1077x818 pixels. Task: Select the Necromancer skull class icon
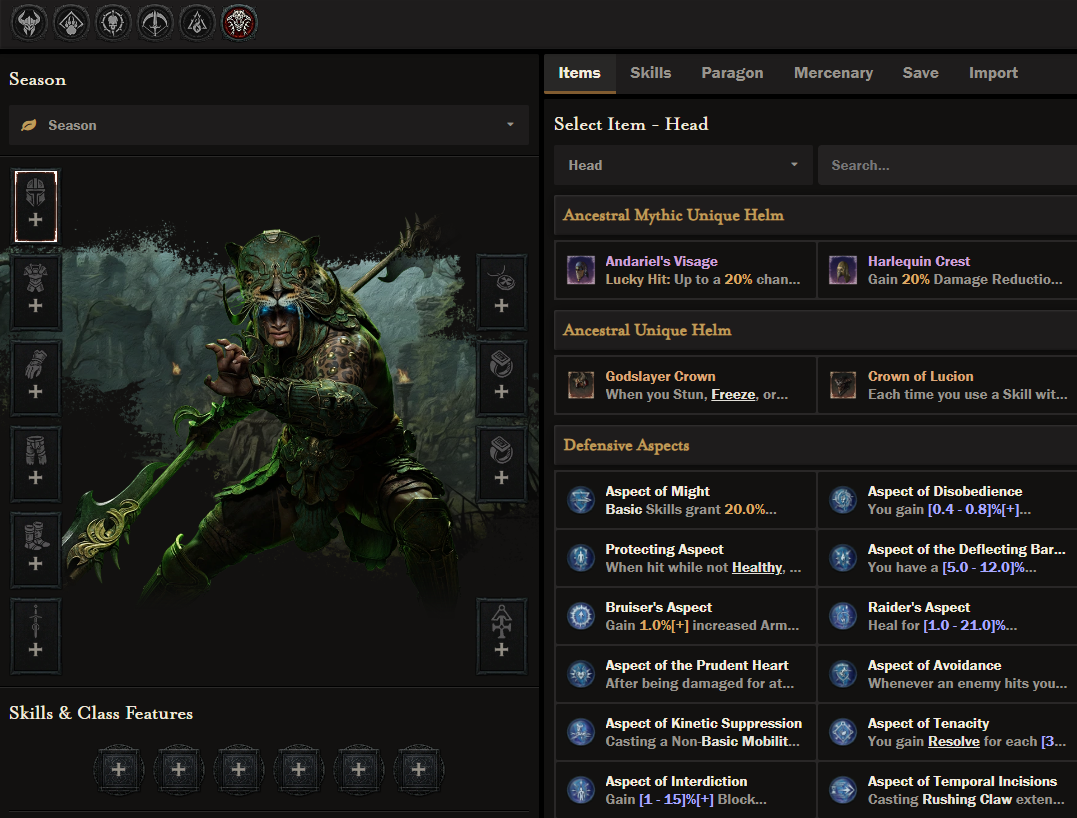pyautogui.click(x=113, y=23)
